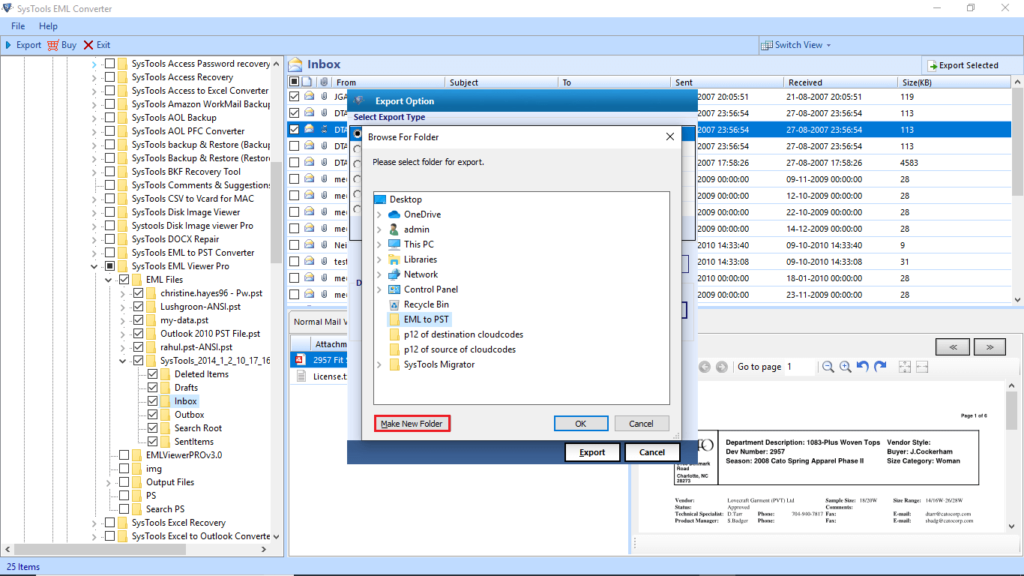Expand SysTools Migrator folder node
Viewport: 1024px width, 576px height.
pos(380,365)
